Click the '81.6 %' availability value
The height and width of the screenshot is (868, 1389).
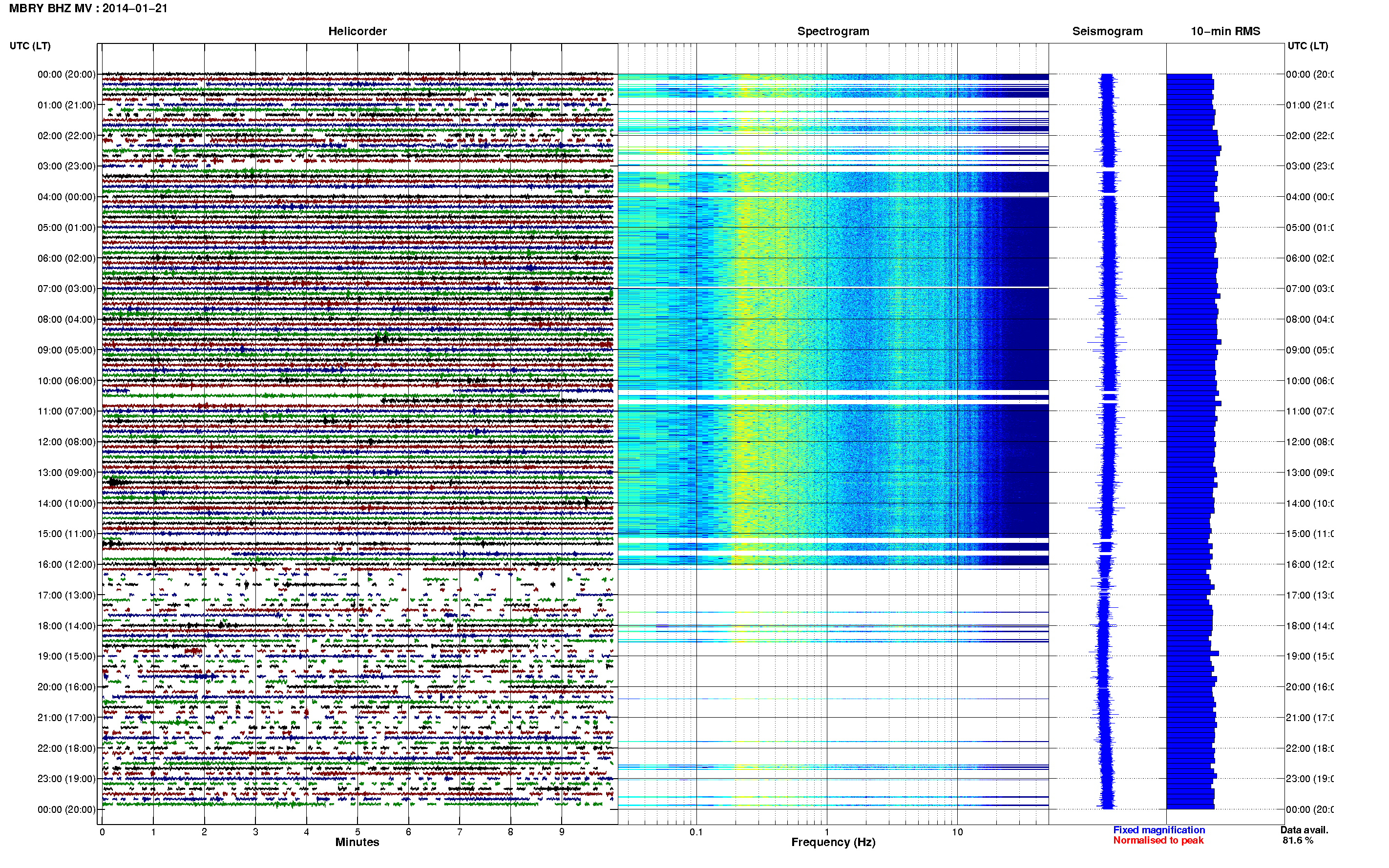click(1298, 841)
